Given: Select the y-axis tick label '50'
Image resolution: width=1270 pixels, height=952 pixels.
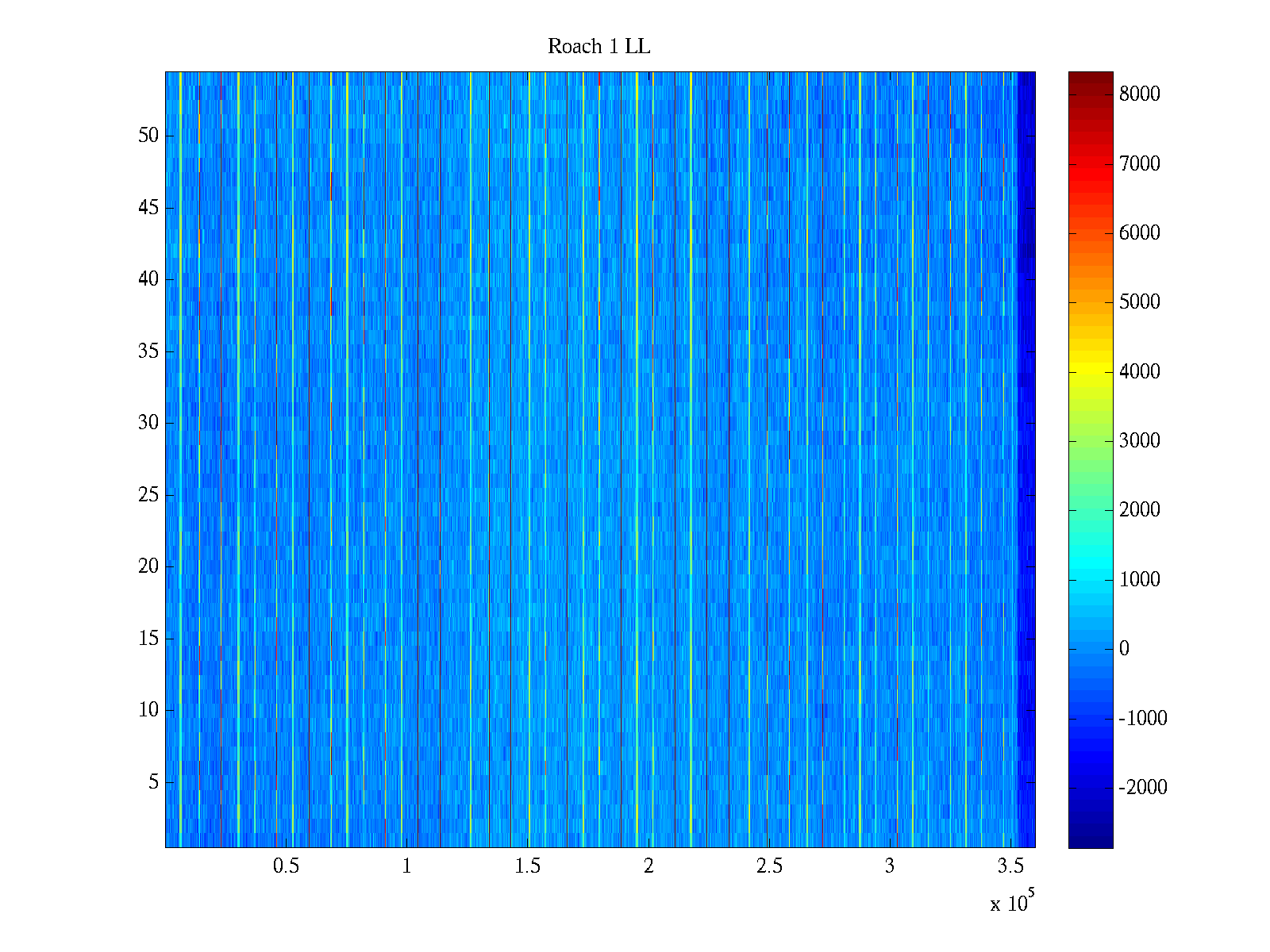Looking at the screenshot, I should 148,136.
